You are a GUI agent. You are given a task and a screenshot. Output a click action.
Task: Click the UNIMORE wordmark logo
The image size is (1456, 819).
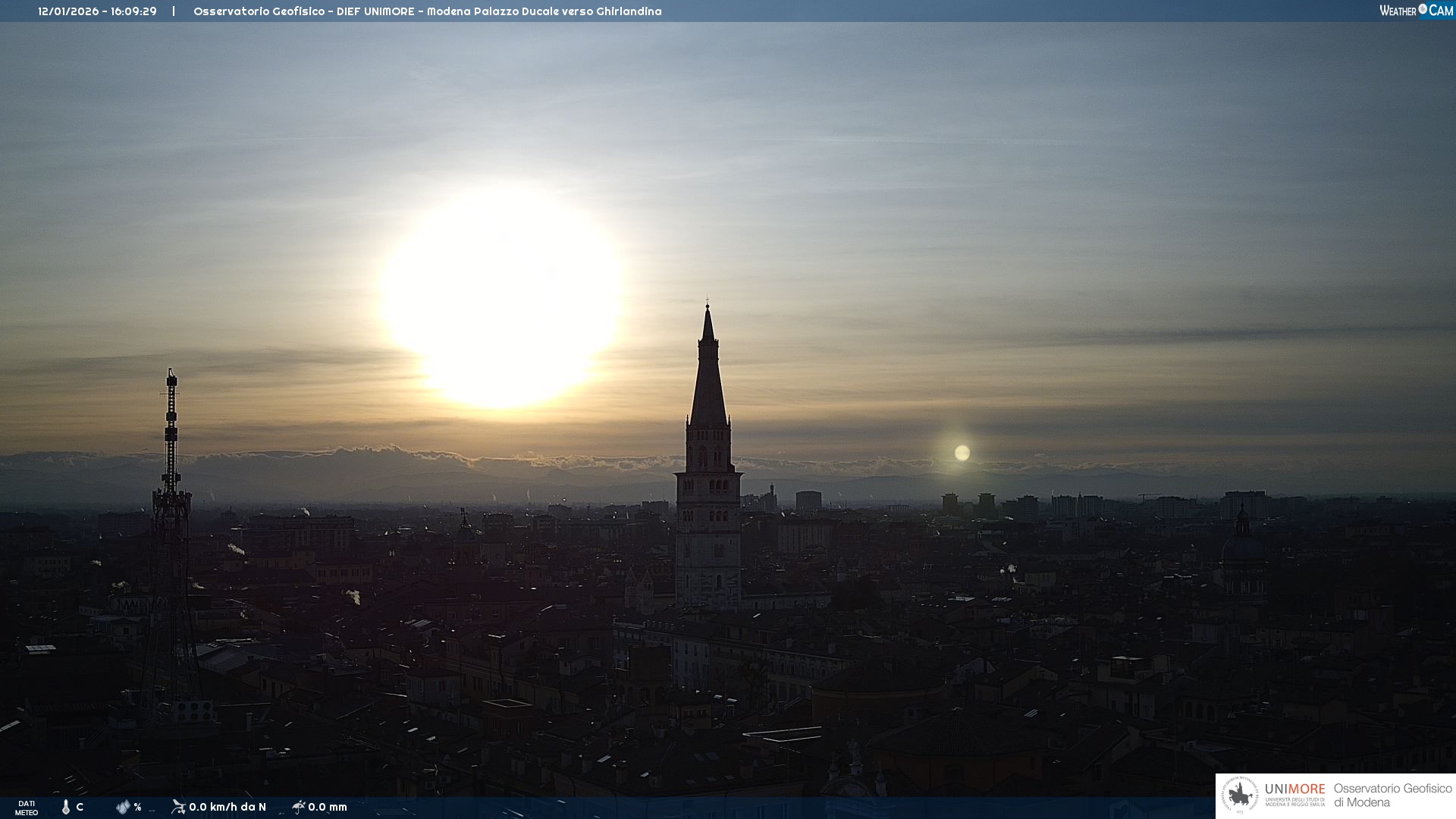click(x=1294, y=789)
